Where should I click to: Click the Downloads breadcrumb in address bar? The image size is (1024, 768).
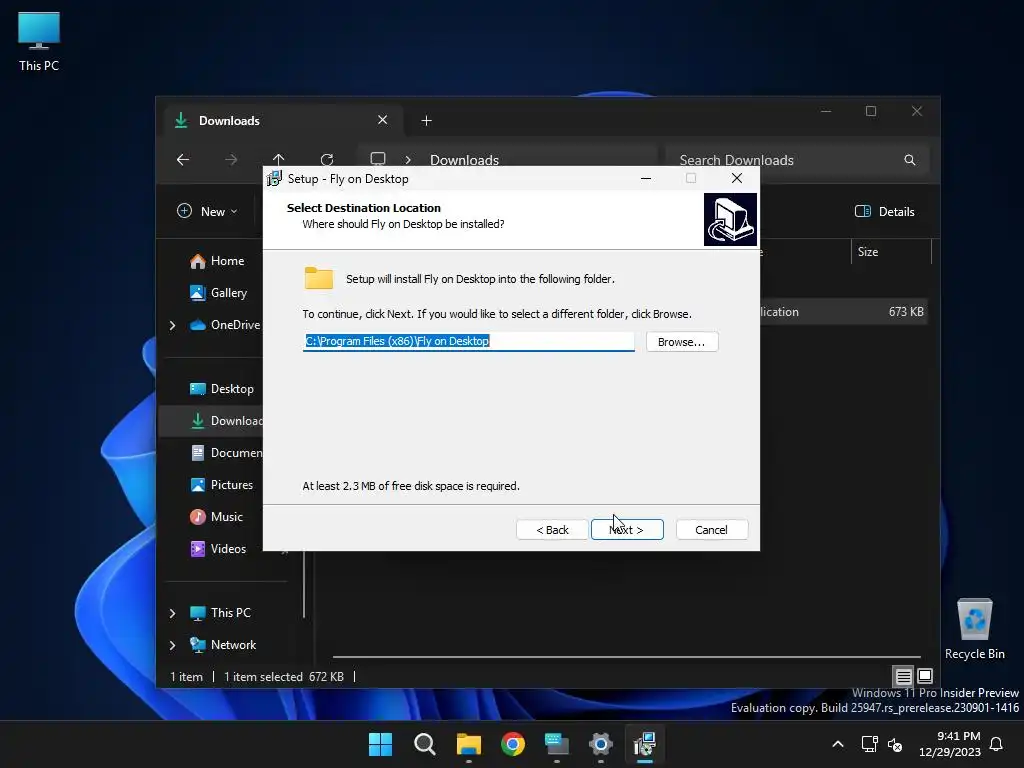464,160
